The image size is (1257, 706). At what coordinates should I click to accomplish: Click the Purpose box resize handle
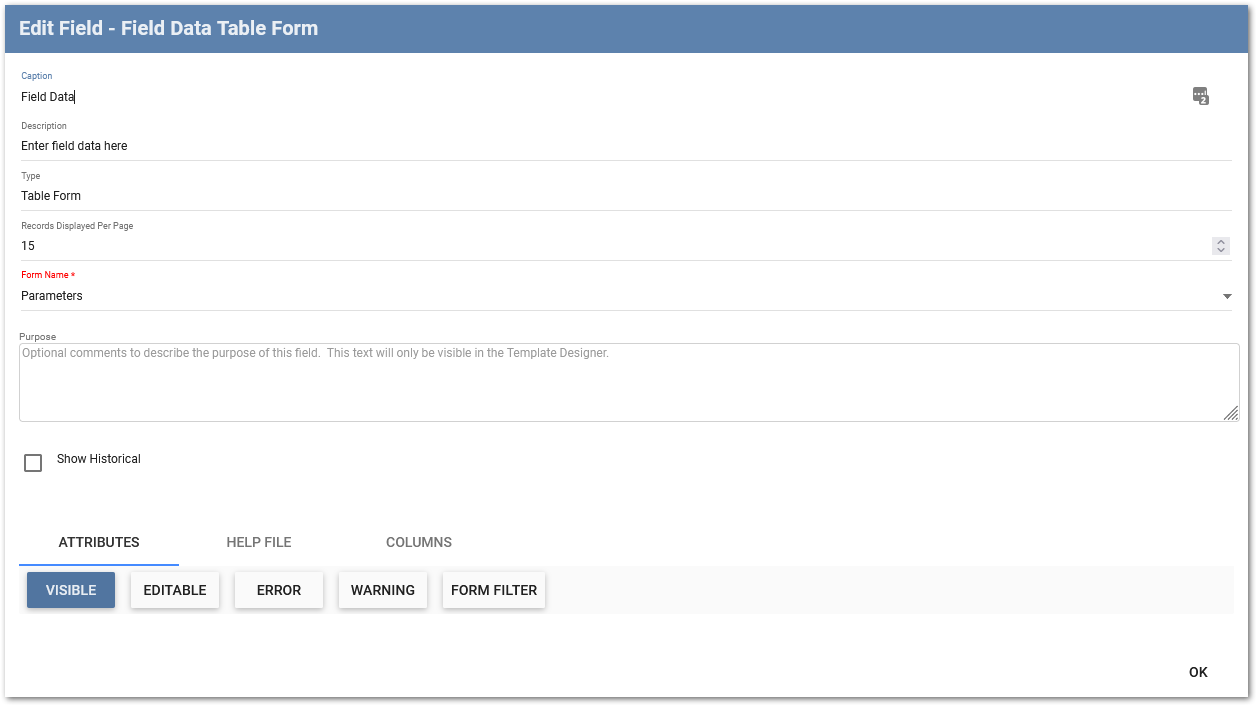click(x=1231, y=413)
